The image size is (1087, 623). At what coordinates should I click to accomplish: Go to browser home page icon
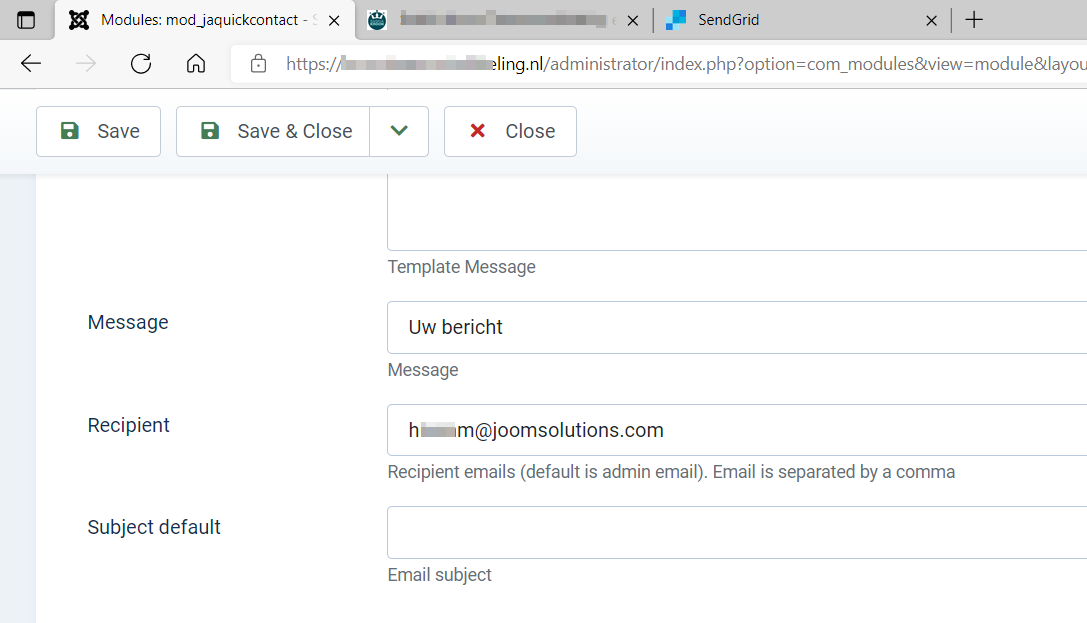tap(196, 64)
